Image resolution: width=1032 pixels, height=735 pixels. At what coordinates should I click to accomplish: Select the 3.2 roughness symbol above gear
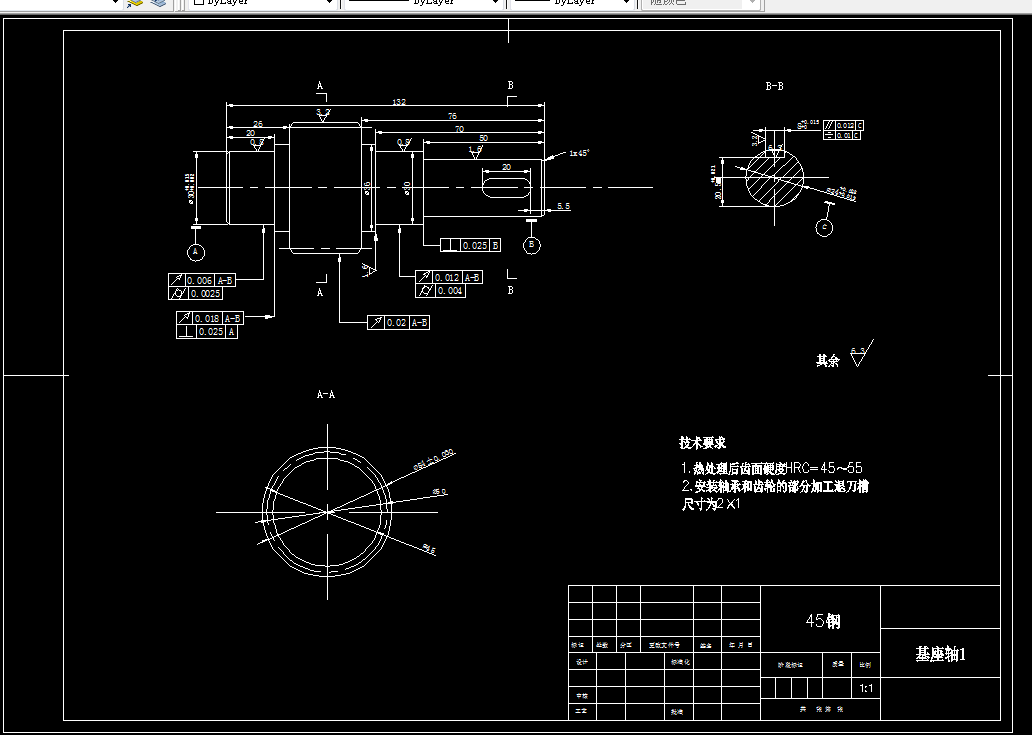coord(323,115)
